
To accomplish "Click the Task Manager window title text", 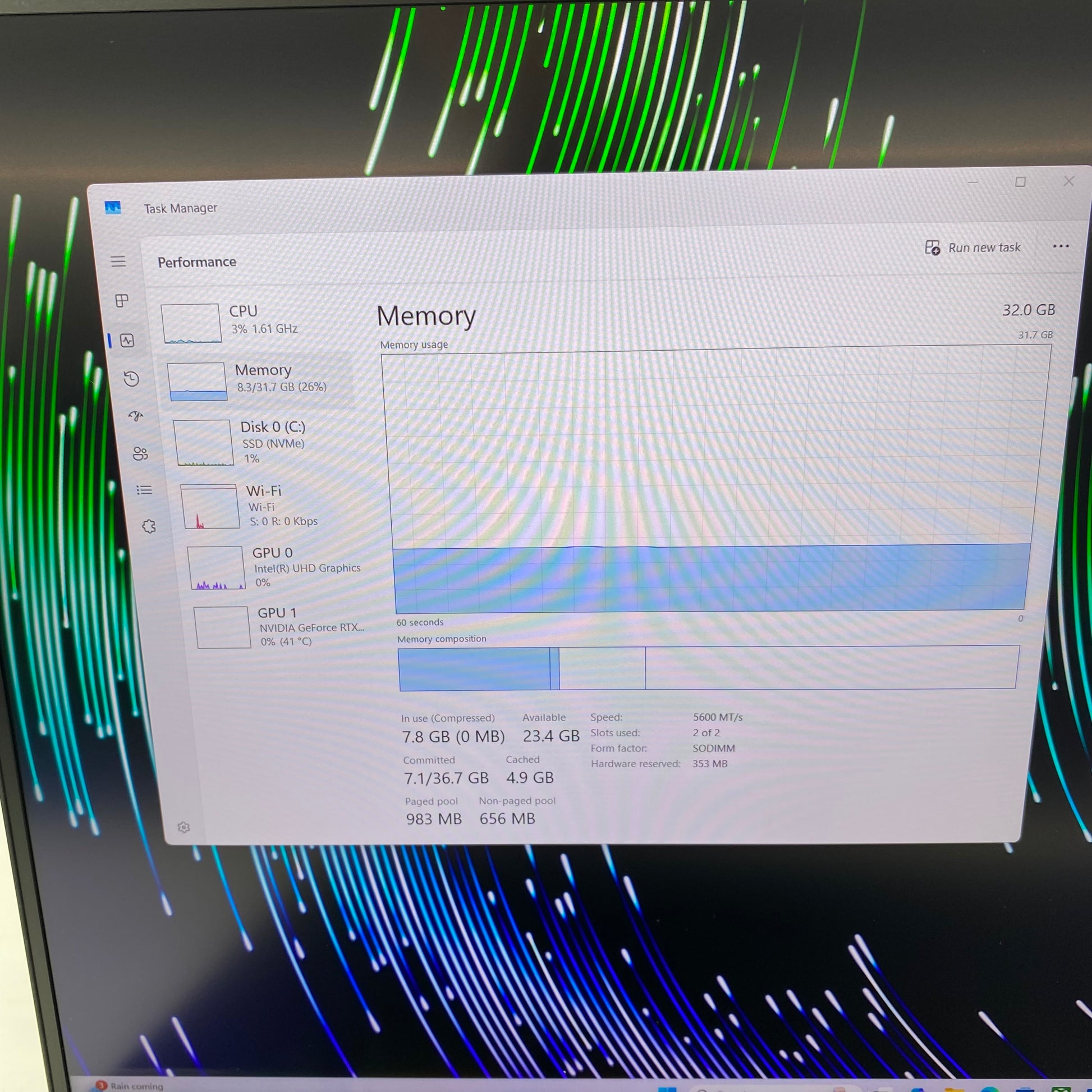I will [x=180, y=208].
